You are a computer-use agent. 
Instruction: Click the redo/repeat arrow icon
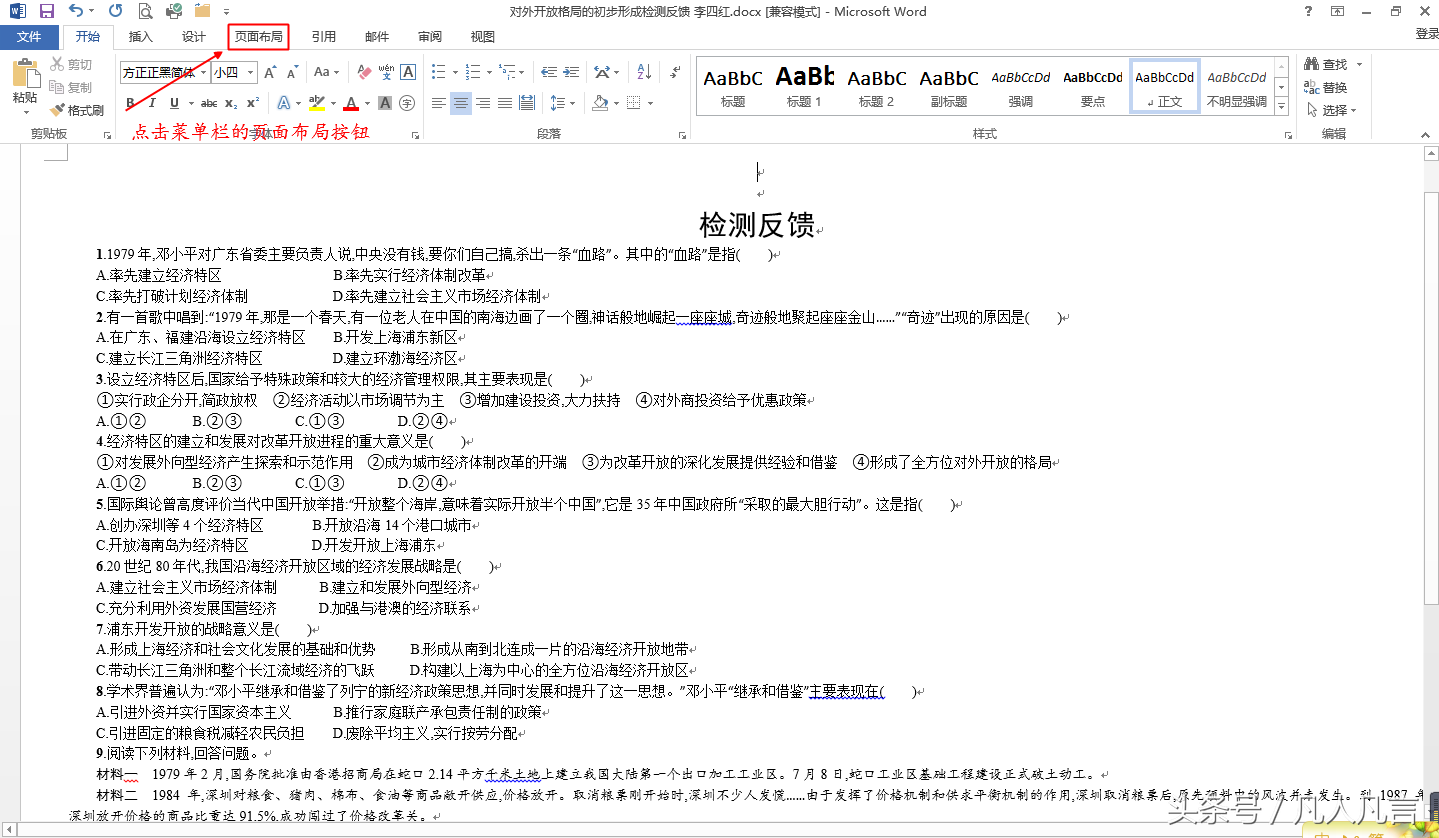tap(116, 11)
